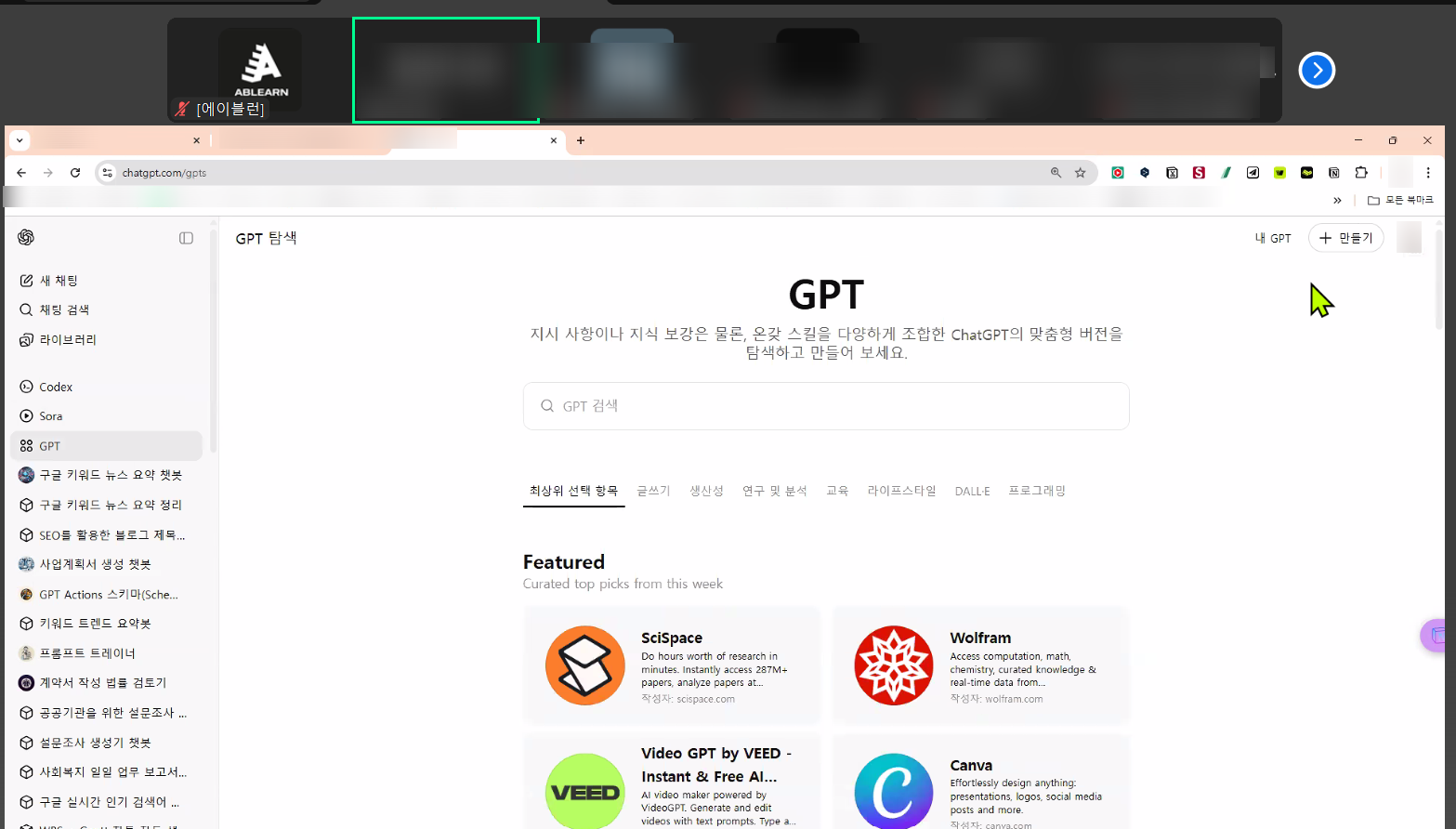Screen dimensions: 1456x829
Task: Open 키워드 트렌드 요약봇 GPT
Action: (107, 624)
